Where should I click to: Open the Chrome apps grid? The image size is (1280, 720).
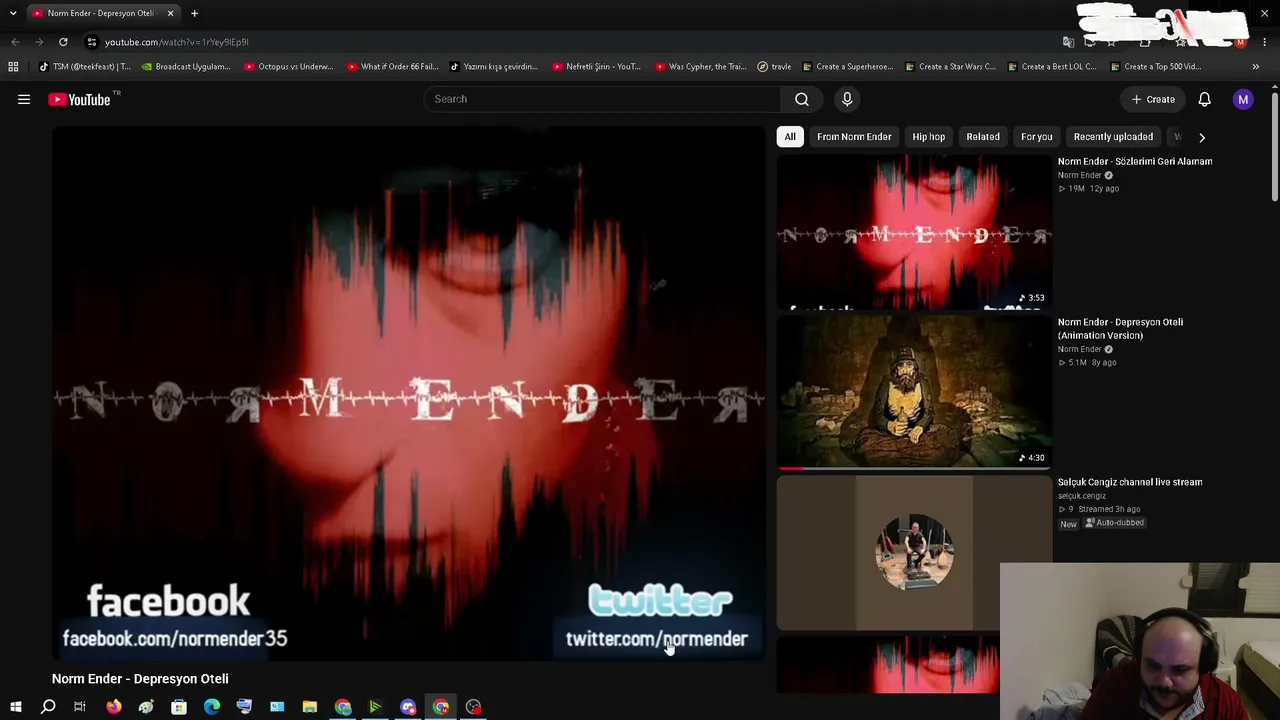coord(13,67)
